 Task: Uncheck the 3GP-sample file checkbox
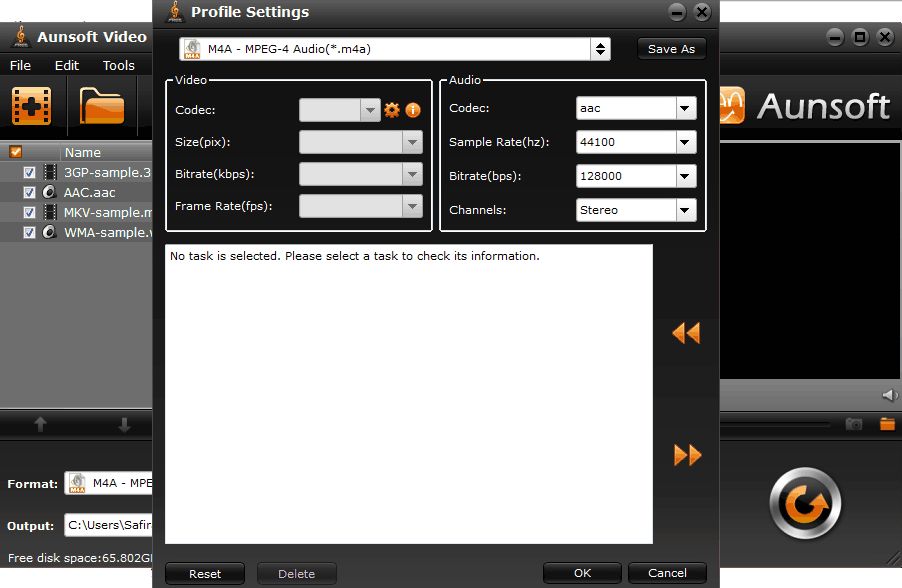point(29,173)
